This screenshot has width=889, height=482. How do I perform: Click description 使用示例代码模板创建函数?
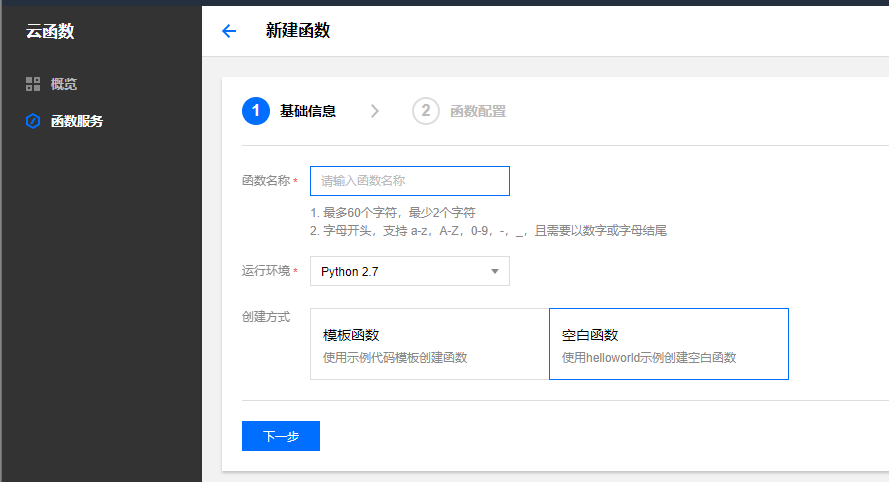(x=395, y=357)
